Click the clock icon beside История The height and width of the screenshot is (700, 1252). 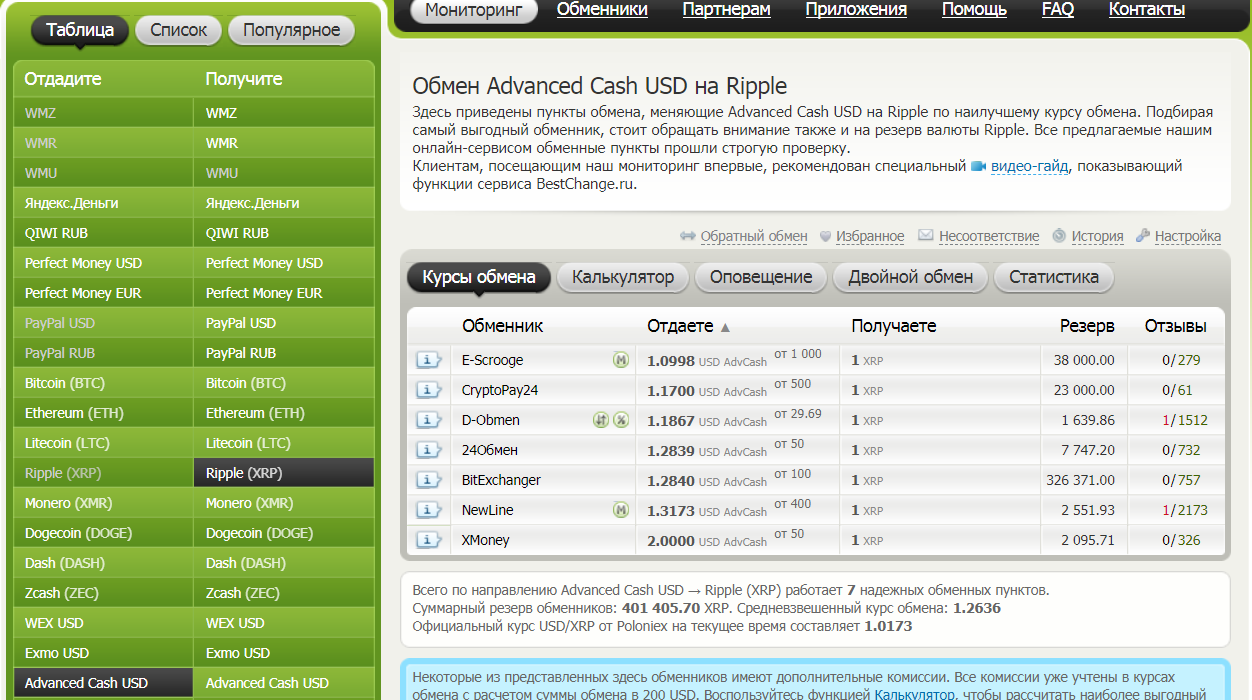pyautogui.click(x=1060, y=236)
